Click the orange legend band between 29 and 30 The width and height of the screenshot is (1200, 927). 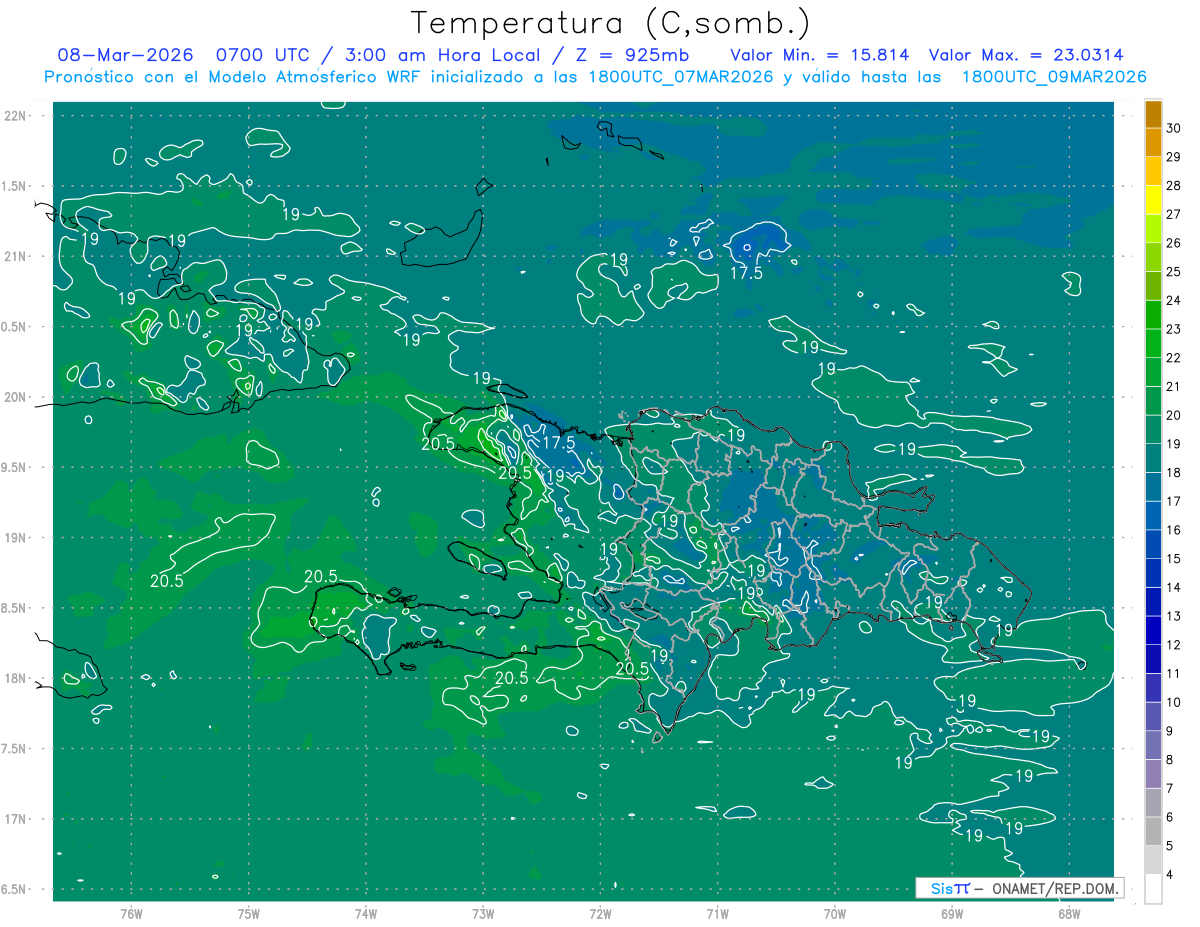pos(1153,142)
